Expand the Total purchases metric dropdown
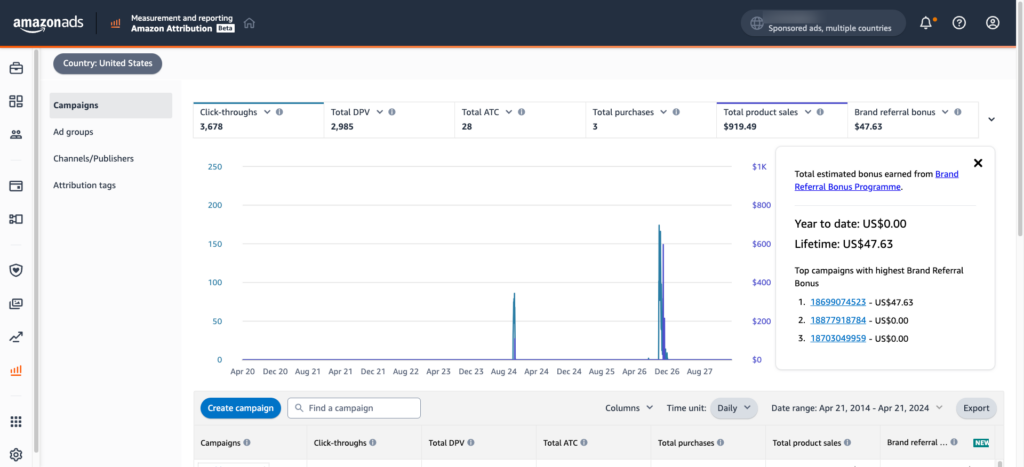The image size is (1024, 467). (663, 112)
